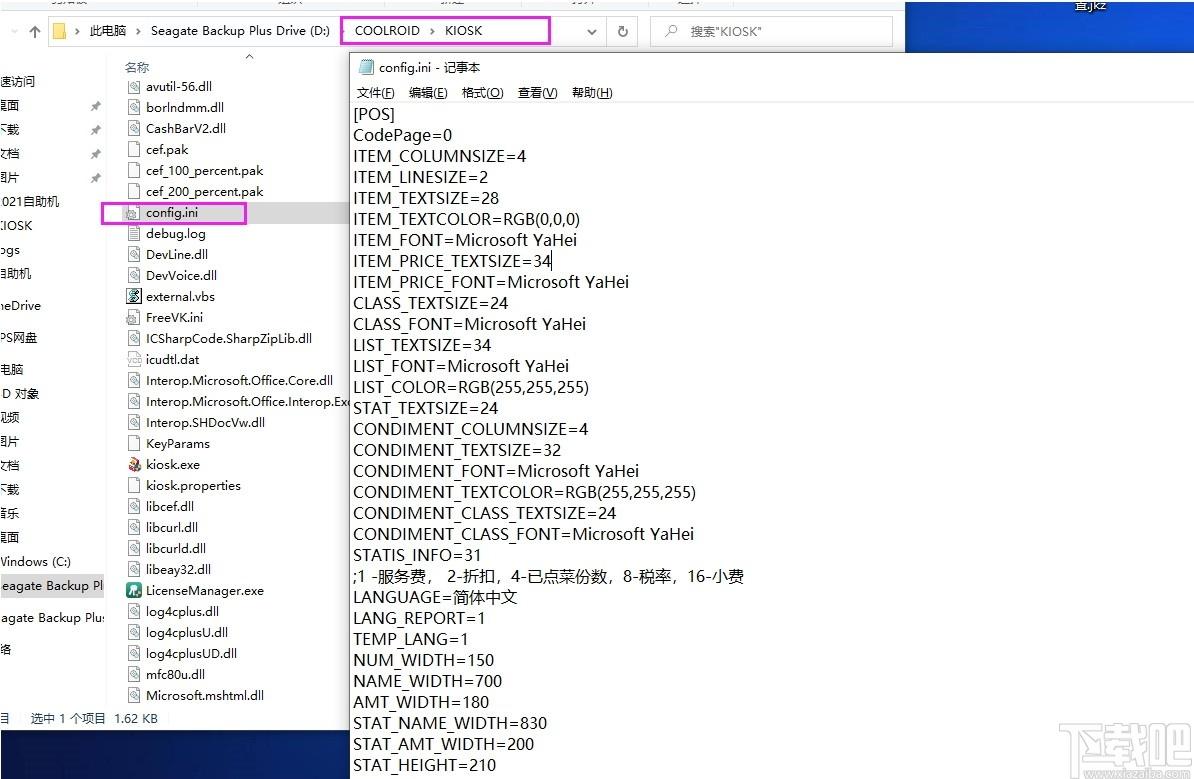Screen dimensions: 1194x779
Task: Open the 格式(O) menu in Notepad
Action: pyautogui.click(x=482, y=93)
